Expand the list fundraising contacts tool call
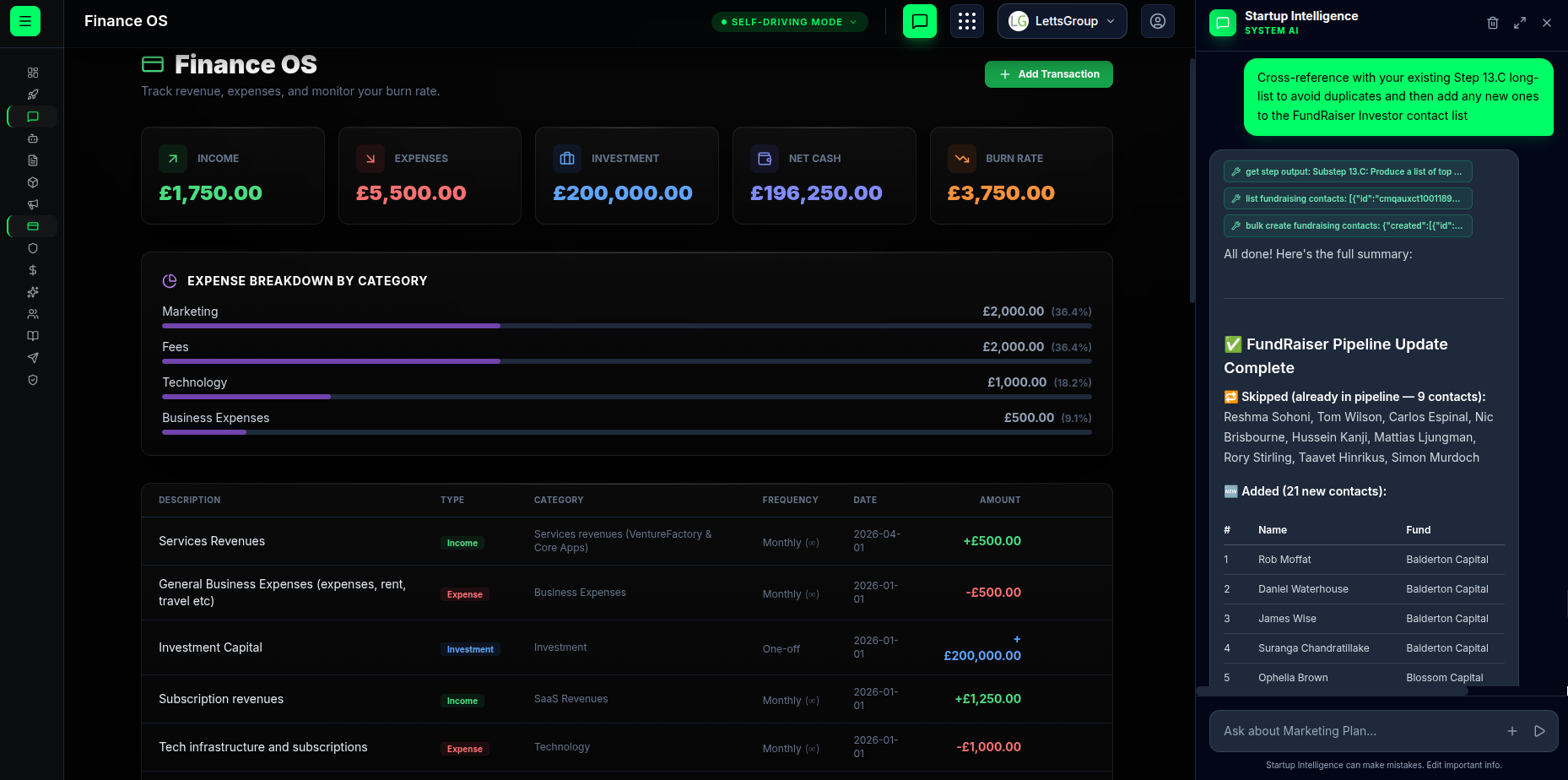The width and height of the screenshot is (1568, 780). [1348, 198]
